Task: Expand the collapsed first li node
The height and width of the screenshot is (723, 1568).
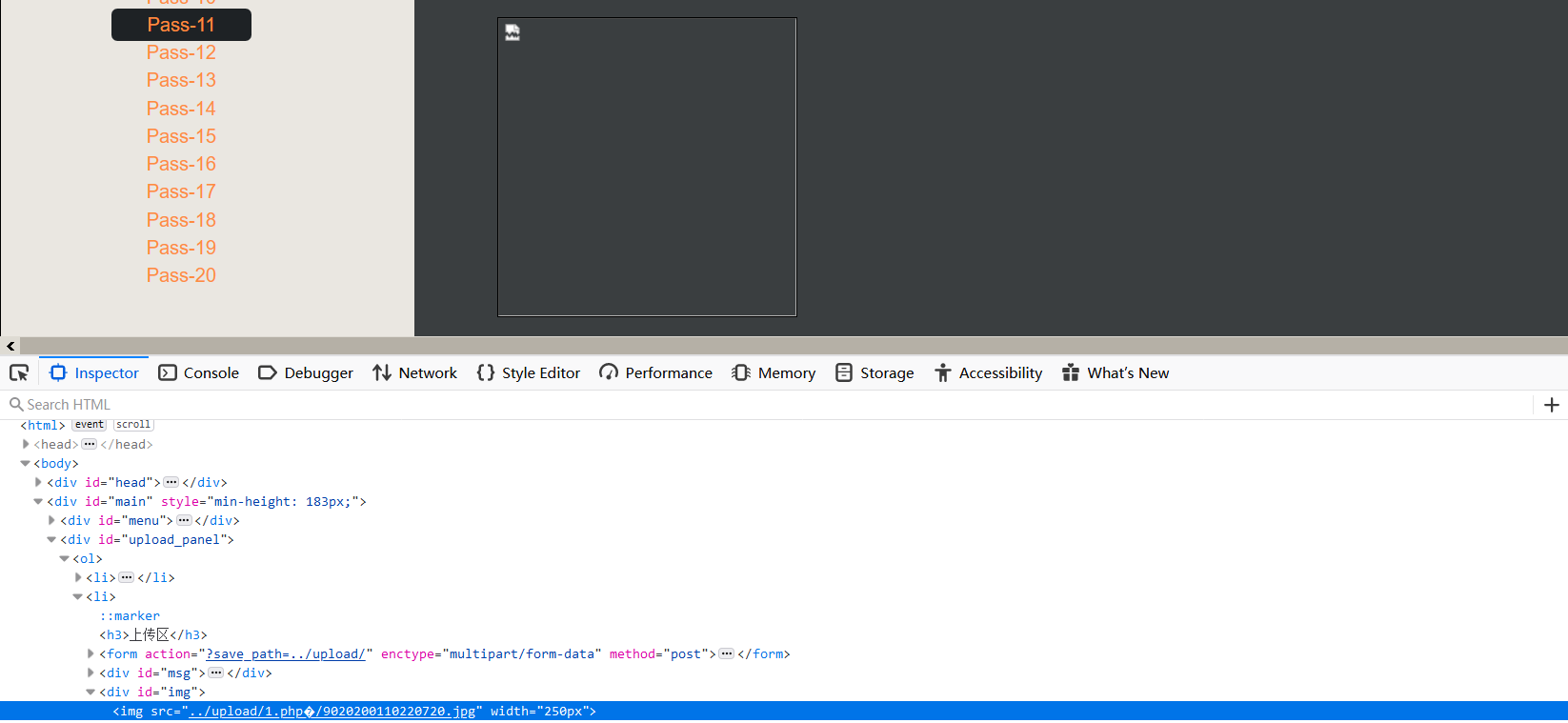Action: (77, 577)
